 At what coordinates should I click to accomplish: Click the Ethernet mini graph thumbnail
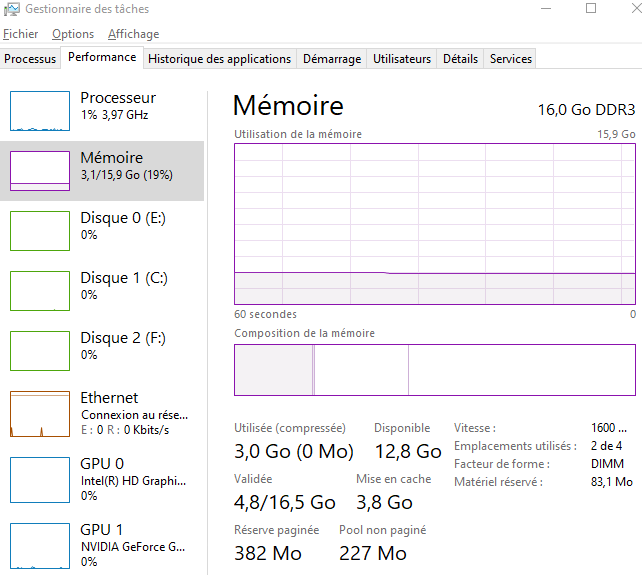tap(40, 414)
